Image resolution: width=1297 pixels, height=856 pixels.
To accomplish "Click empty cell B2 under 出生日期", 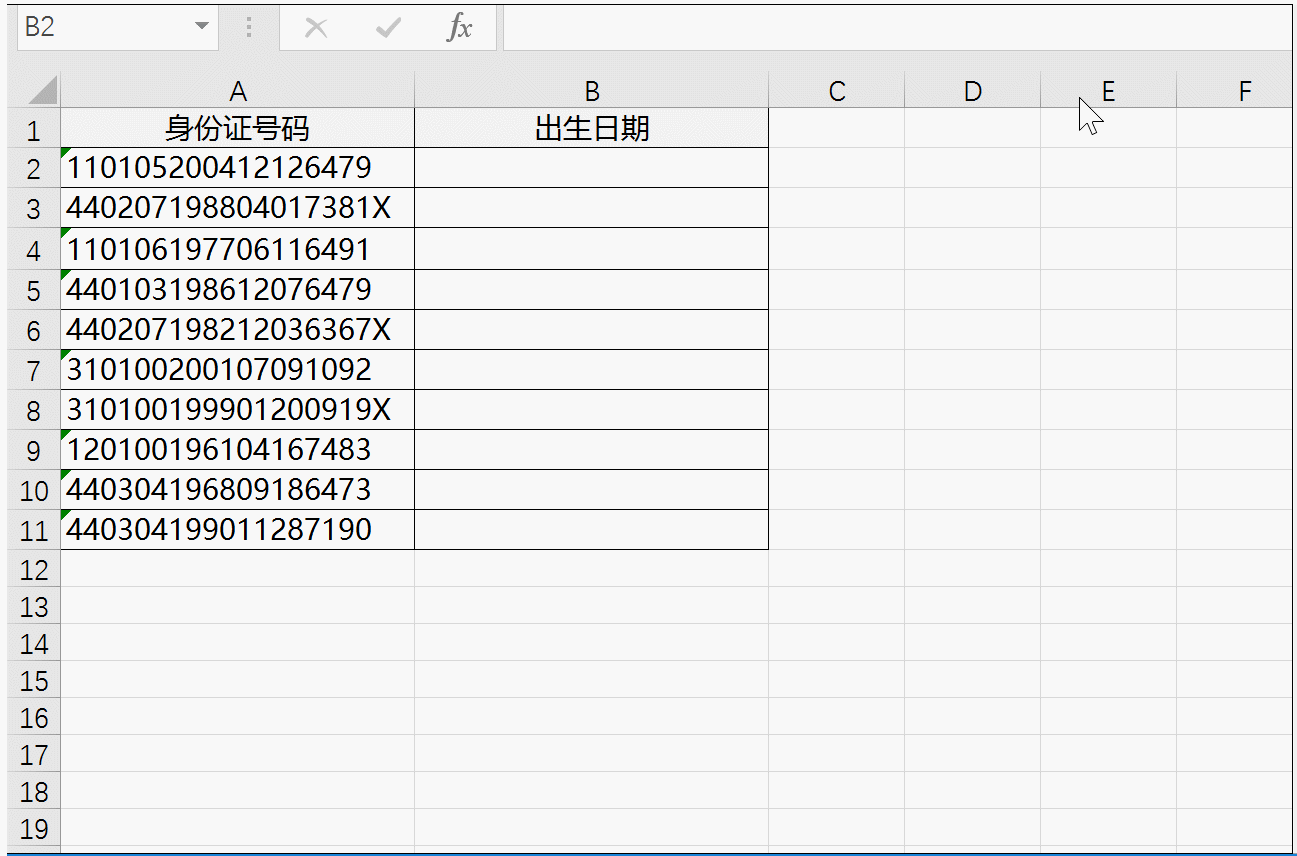I will click(591, 168).
